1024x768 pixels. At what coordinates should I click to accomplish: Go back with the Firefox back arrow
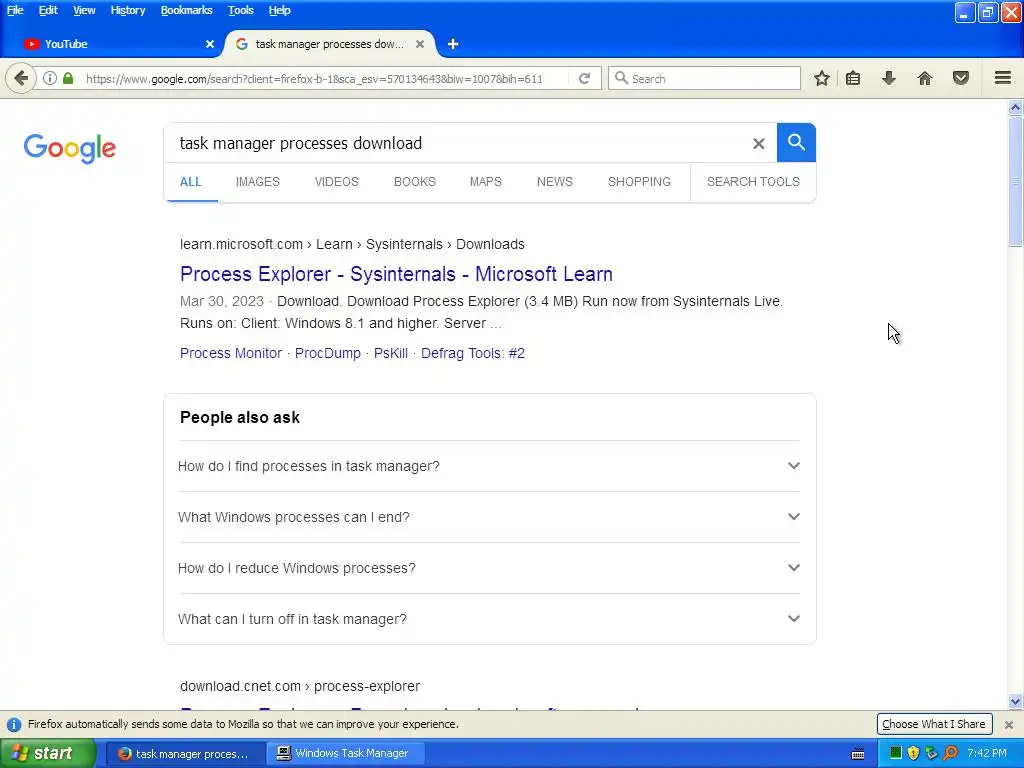pos(20,79)
